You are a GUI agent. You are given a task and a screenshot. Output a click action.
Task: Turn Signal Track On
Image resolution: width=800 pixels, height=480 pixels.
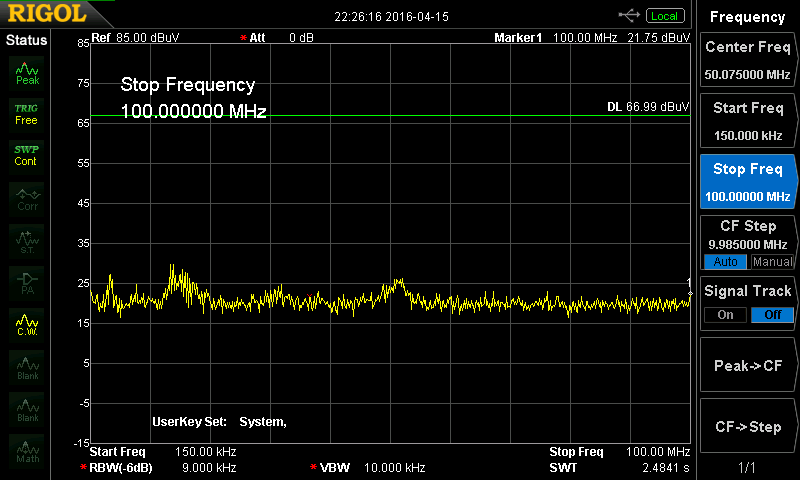coord(725,314)
